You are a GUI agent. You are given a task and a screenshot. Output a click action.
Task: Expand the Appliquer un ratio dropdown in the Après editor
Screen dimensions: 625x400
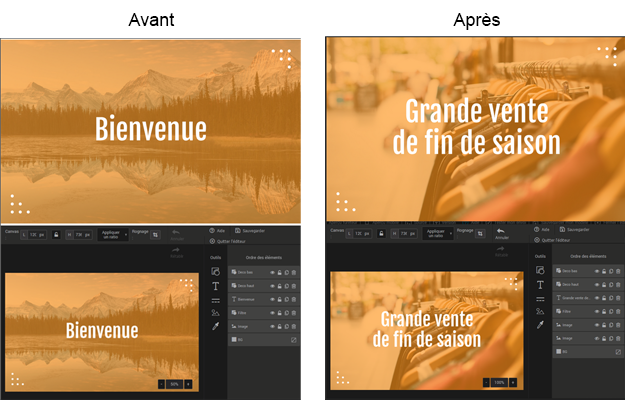(x=436, y=233)
